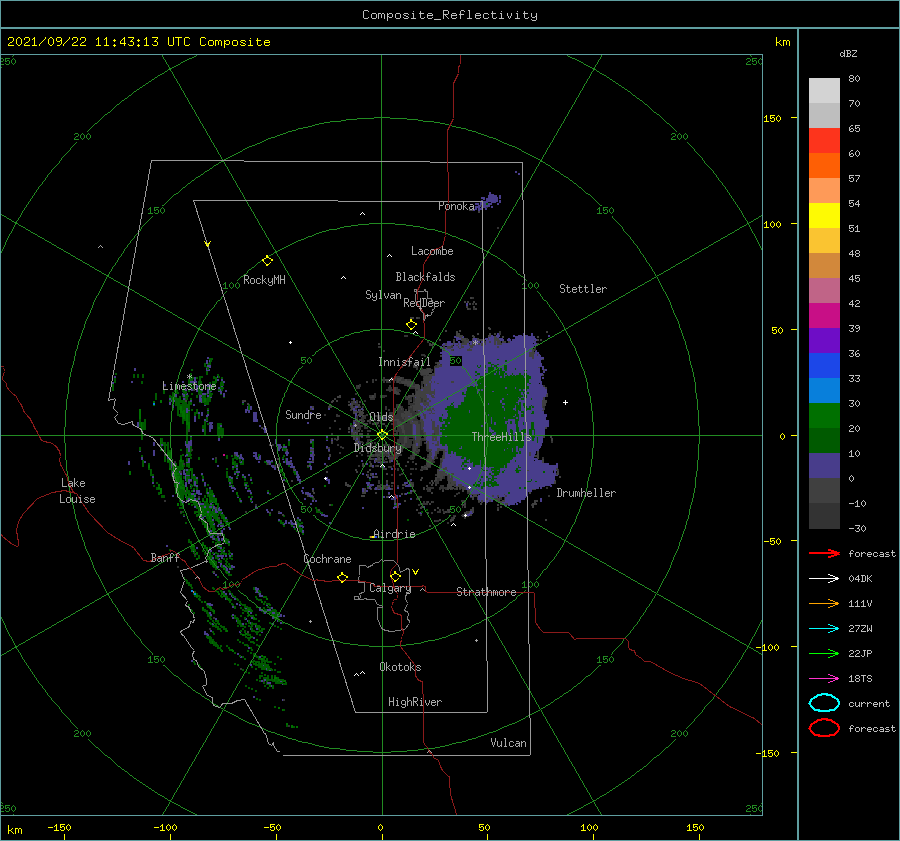Image resolution: width=900 pixels, height=841 pixels.
Task: Click the Lacombe city label
Action: click(x=432, y=251)
